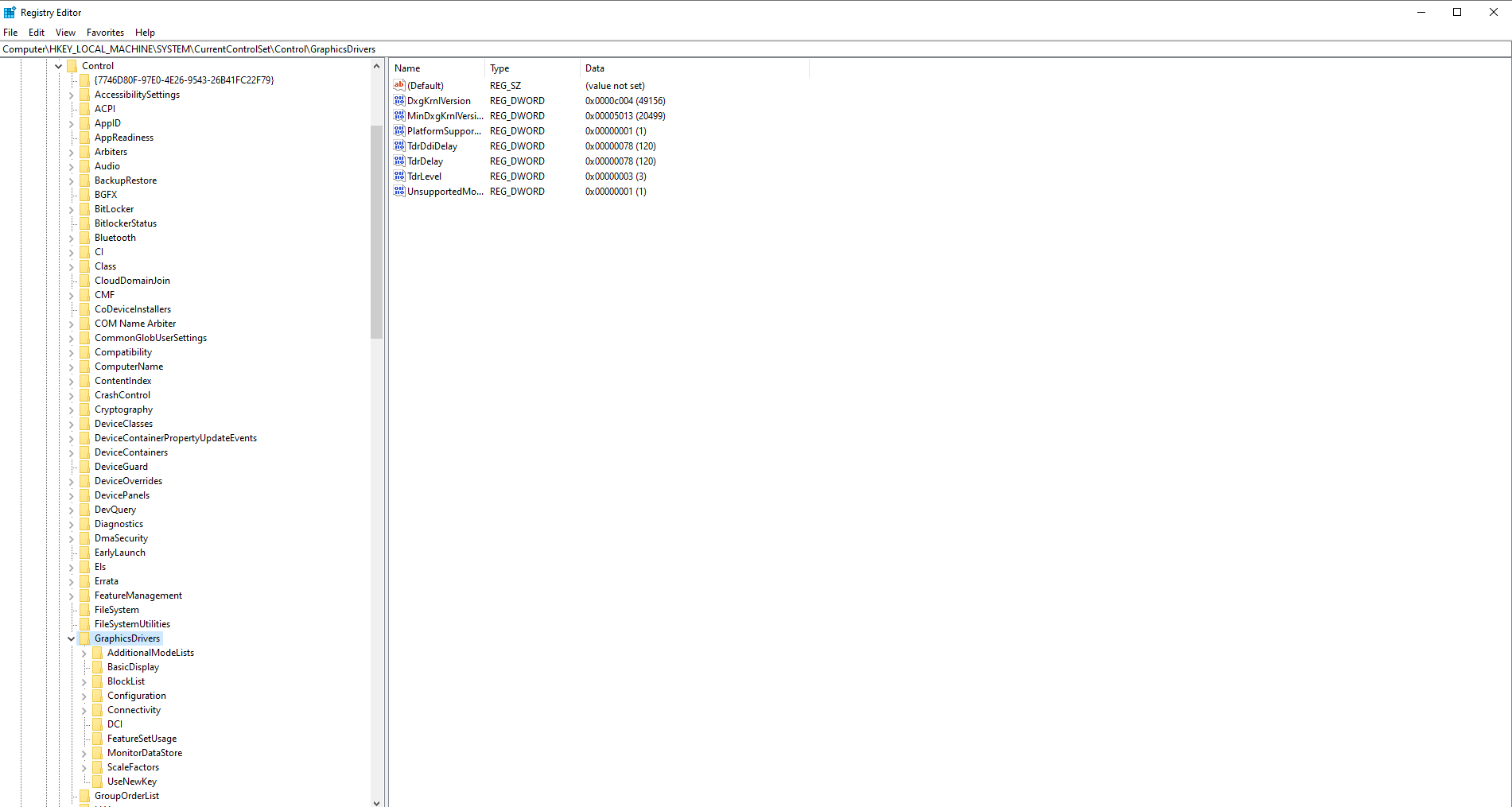Click the REG_DWORD icon beside DxgKrnlVersion
1512x807 pixels.
398,100
